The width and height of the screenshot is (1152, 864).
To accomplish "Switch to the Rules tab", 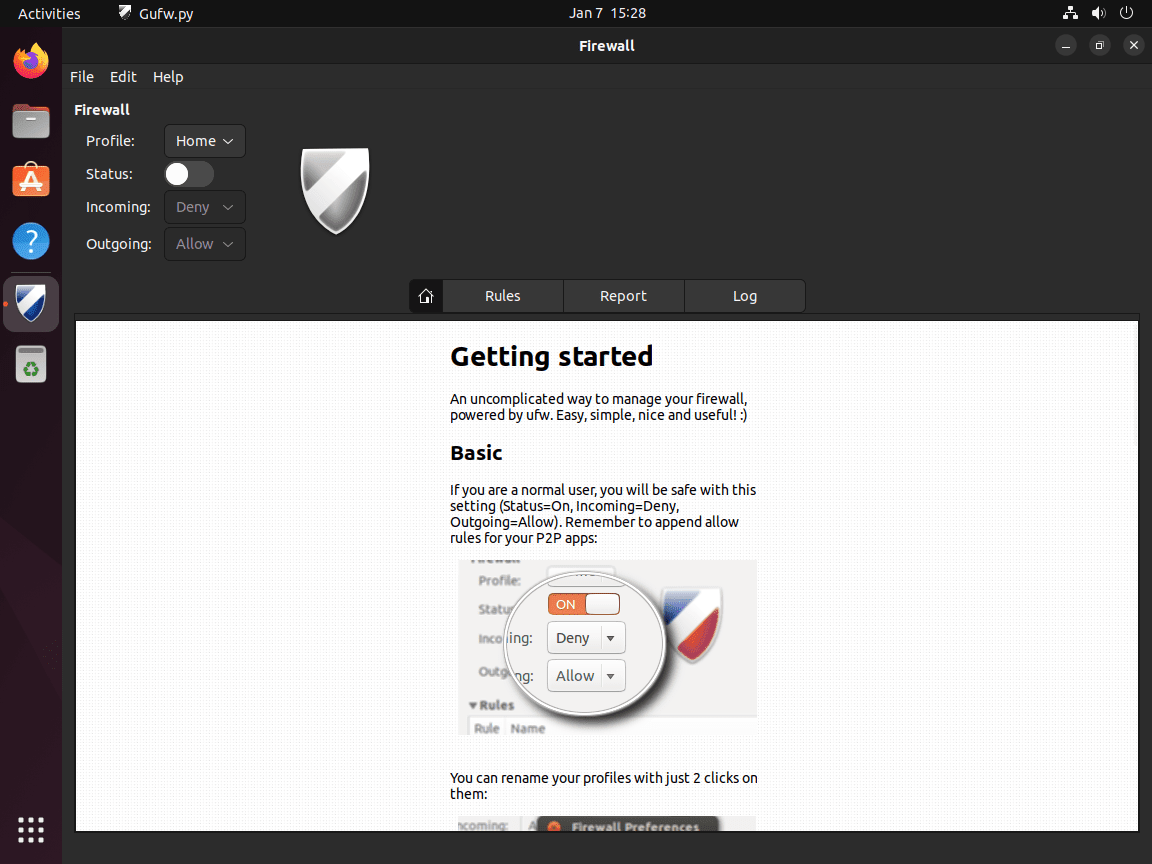I will (502, 296).
